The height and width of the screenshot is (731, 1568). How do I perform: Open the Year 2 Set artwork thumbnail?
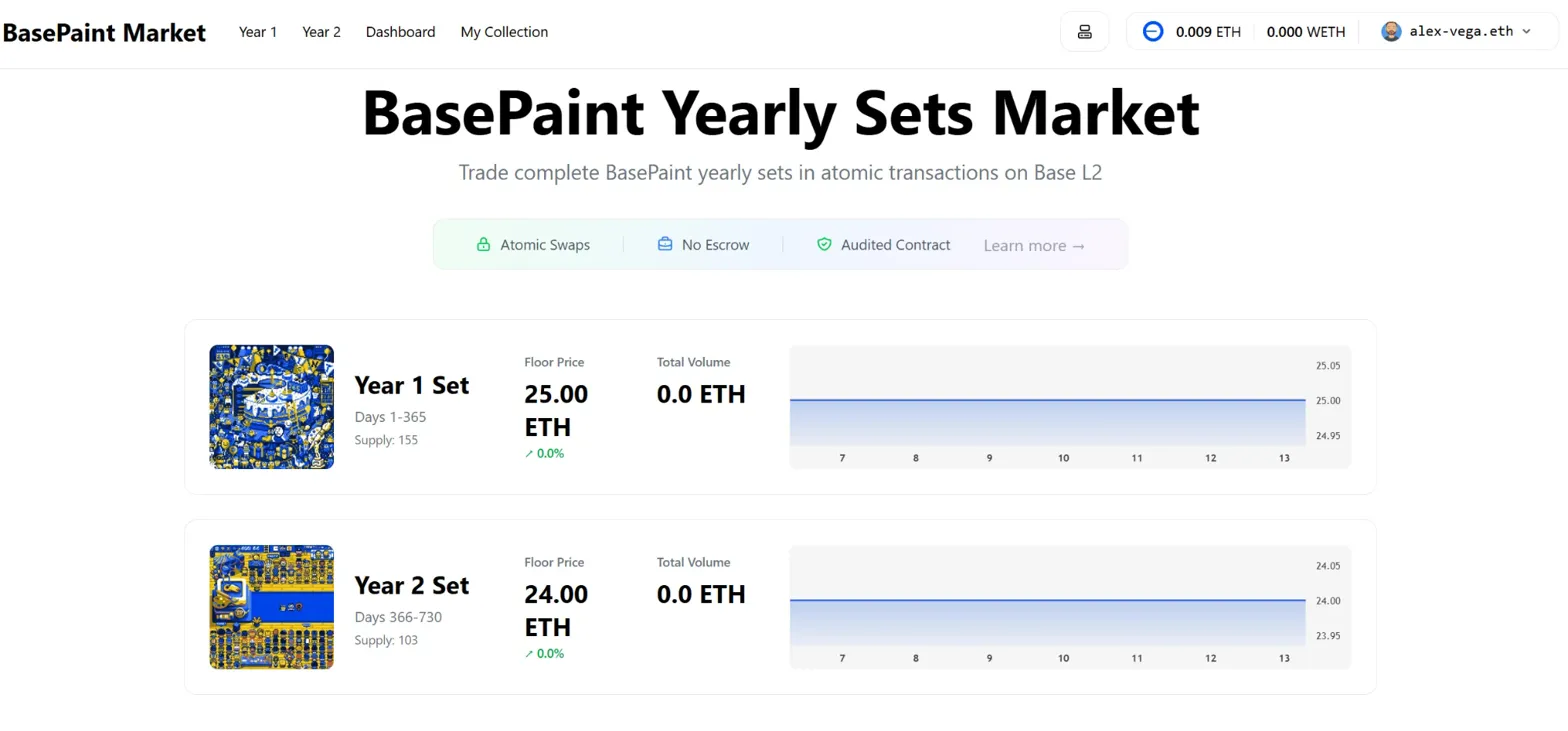[272, 607]
